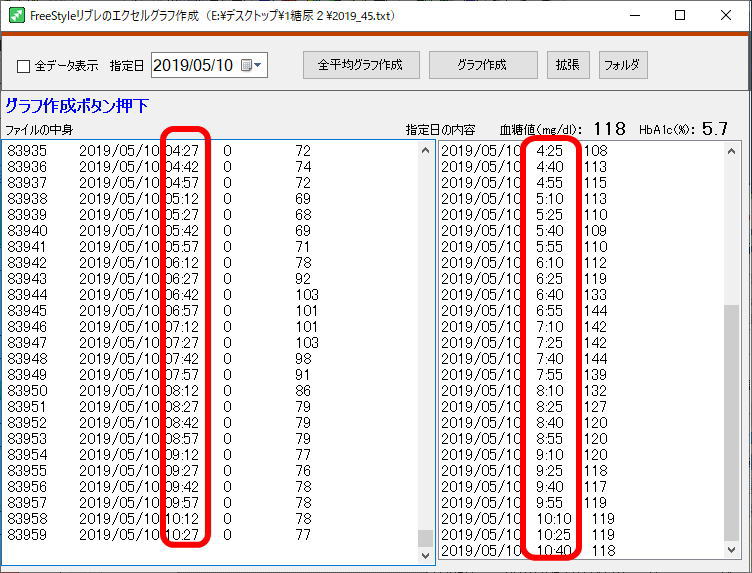Click the 5:40 entry with value 109

(524, 231)
